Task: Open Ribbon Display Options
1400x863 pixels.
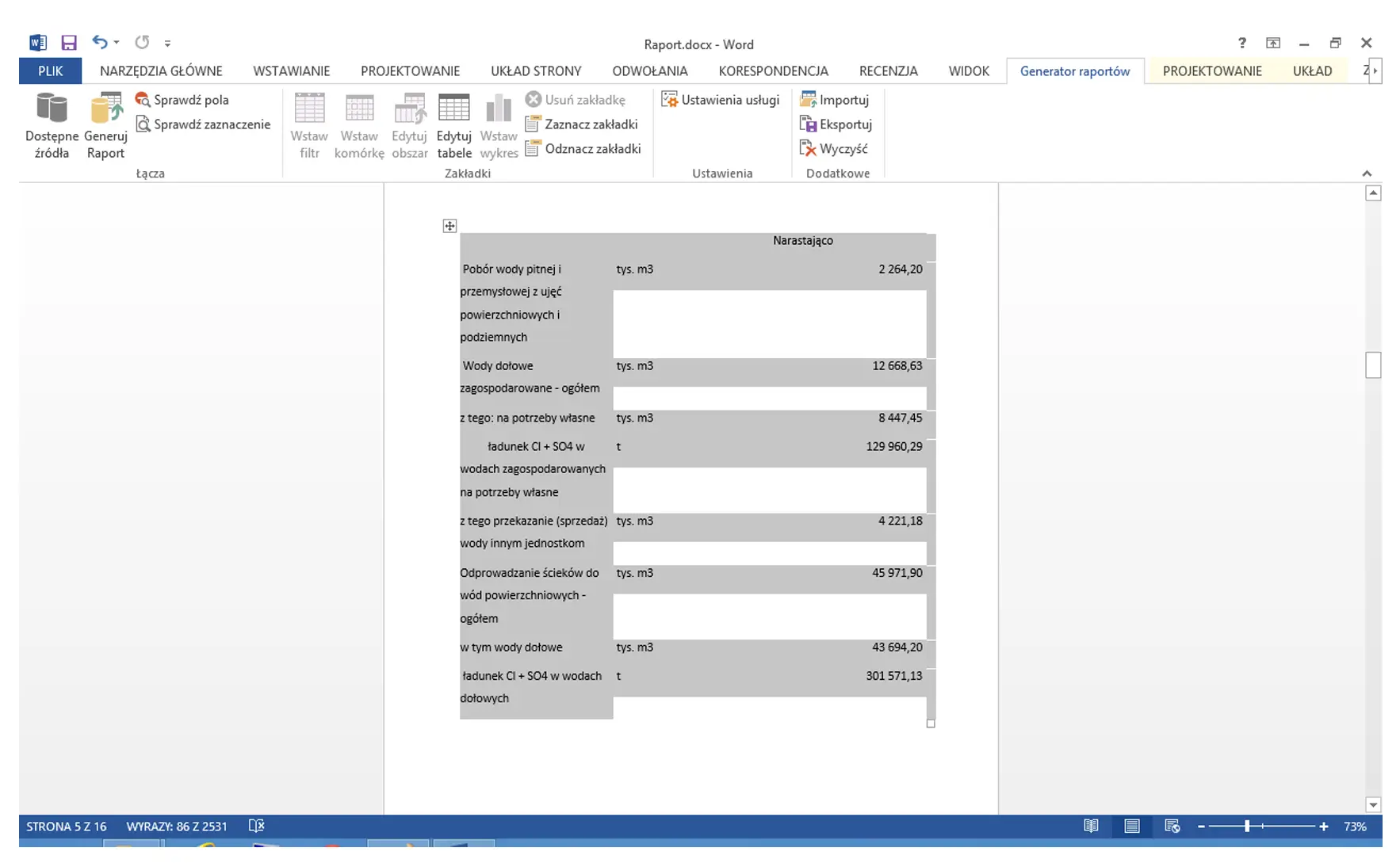Action: pos(1273,43)
